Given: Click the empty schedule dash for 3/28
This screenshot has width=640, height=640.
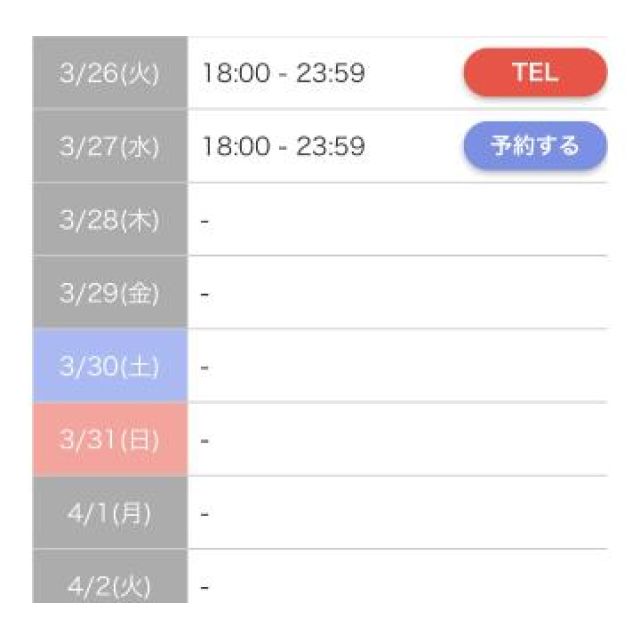Looking at the screenshot, I should pos(204,221).
